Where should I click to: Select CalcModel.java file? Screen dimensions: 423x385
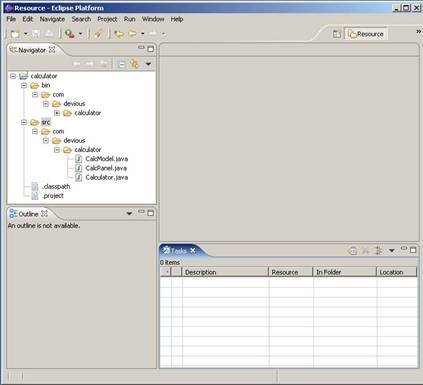pyautogui.click(x=107, y=159)
